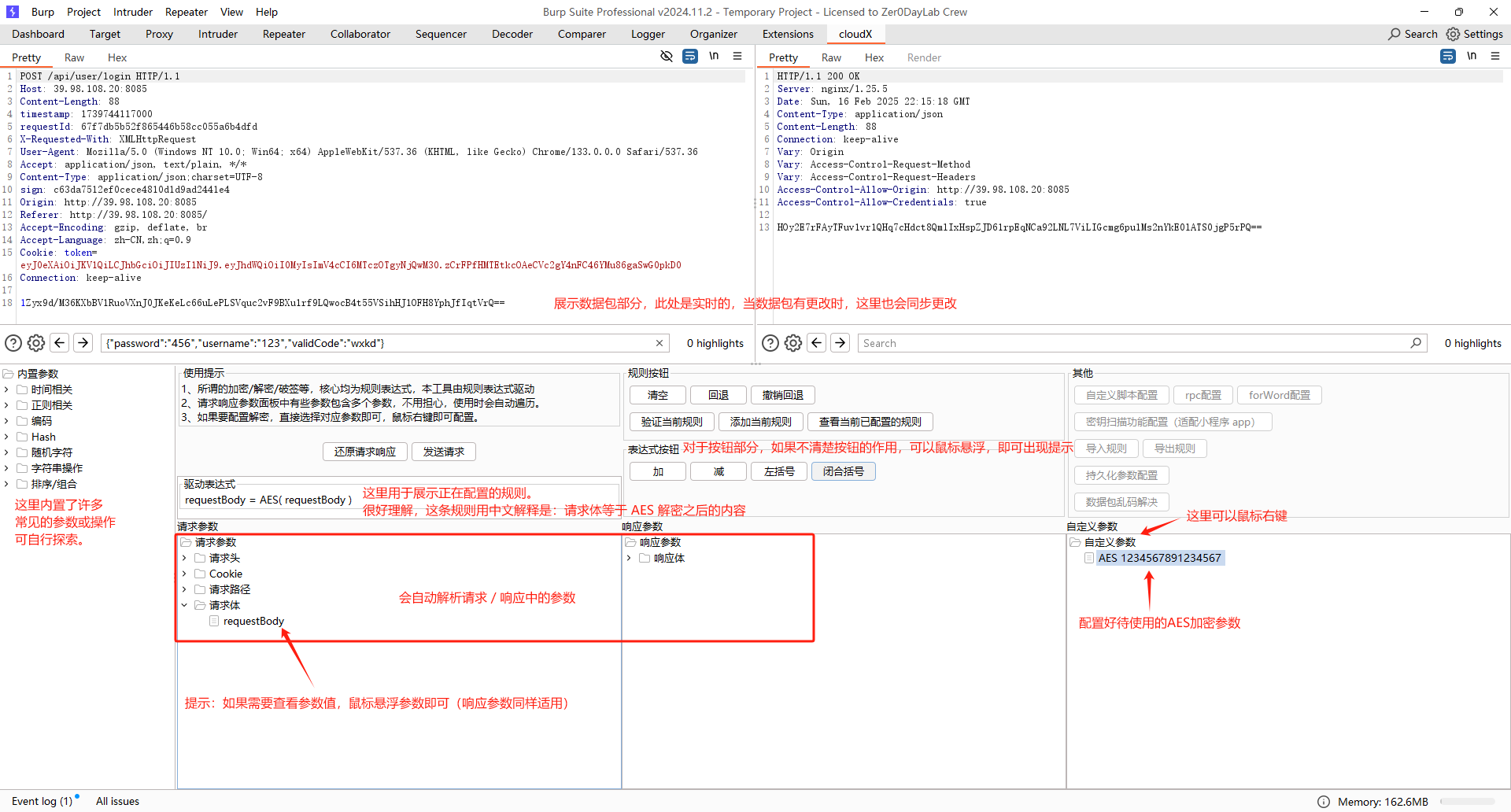This screenshot has width=1511, height=812.
Task: Expand the 排序/组合 folder
Action: click(6, 484)
